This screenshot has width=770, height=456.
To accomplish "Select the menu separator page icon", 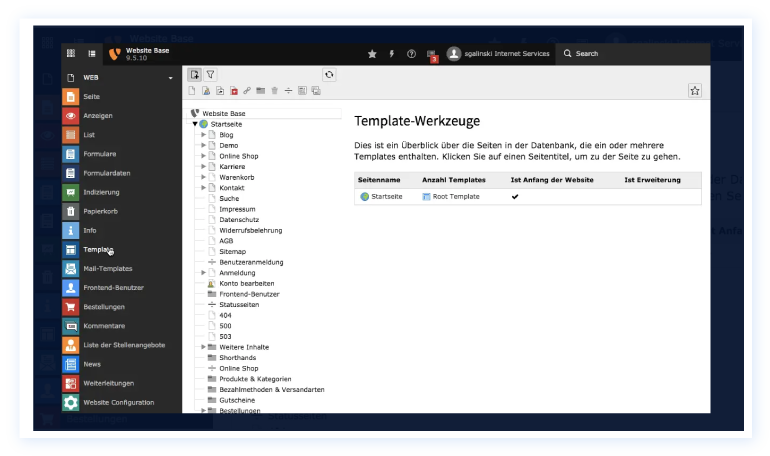I will tap(288, 91).
